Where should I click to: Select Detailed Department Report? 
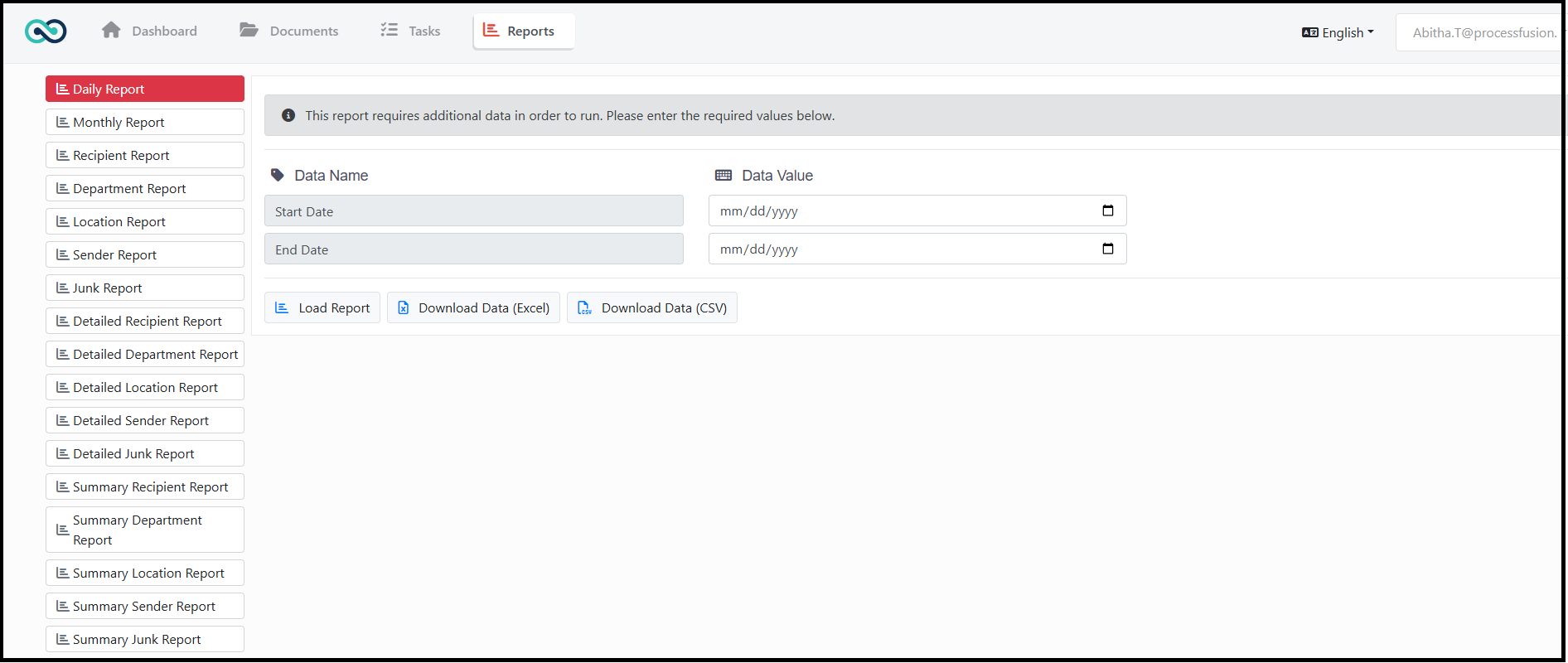point(145,354)
